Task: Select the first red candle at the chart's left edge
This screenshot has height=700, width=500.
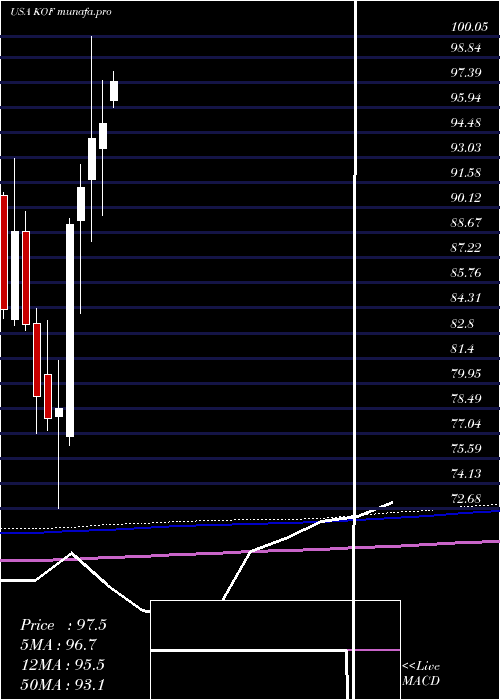Action: (x=4, y=252)
